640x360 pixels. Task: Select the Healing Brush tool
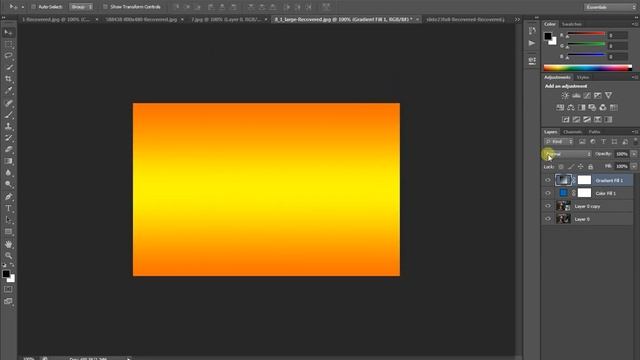coord(9,102)
